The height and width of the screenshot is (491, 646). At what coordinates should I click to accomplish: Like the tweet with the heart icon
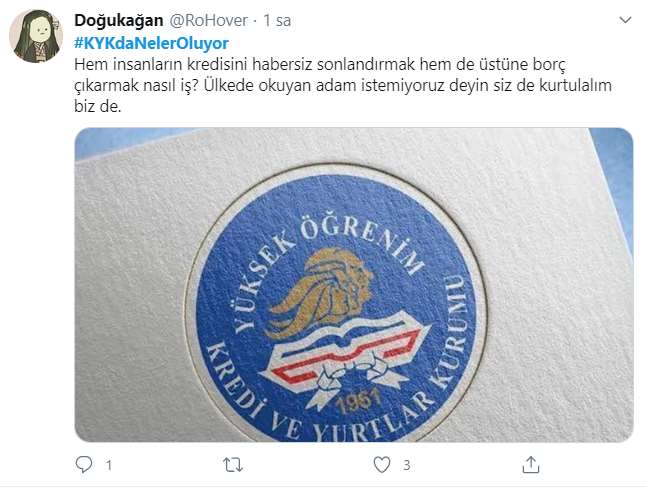(382, 465)
